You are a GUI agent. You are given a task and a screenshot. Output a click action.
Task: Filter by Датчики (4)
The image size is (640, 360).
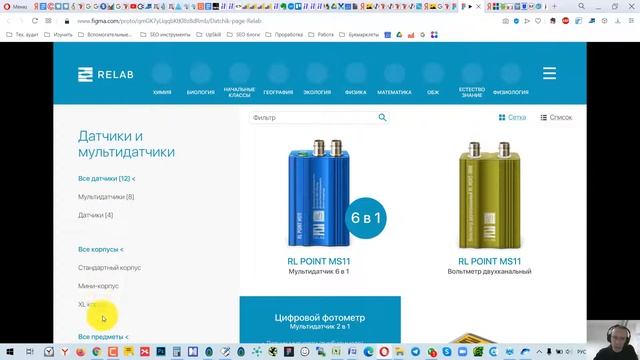coord(96,215)
